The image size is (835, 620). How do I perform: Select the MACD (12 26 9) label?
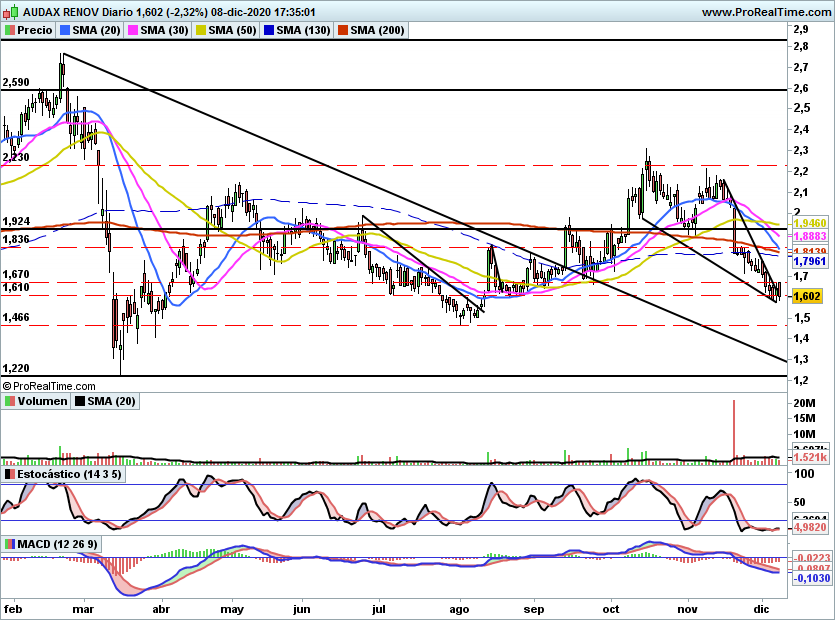[58, 544]
